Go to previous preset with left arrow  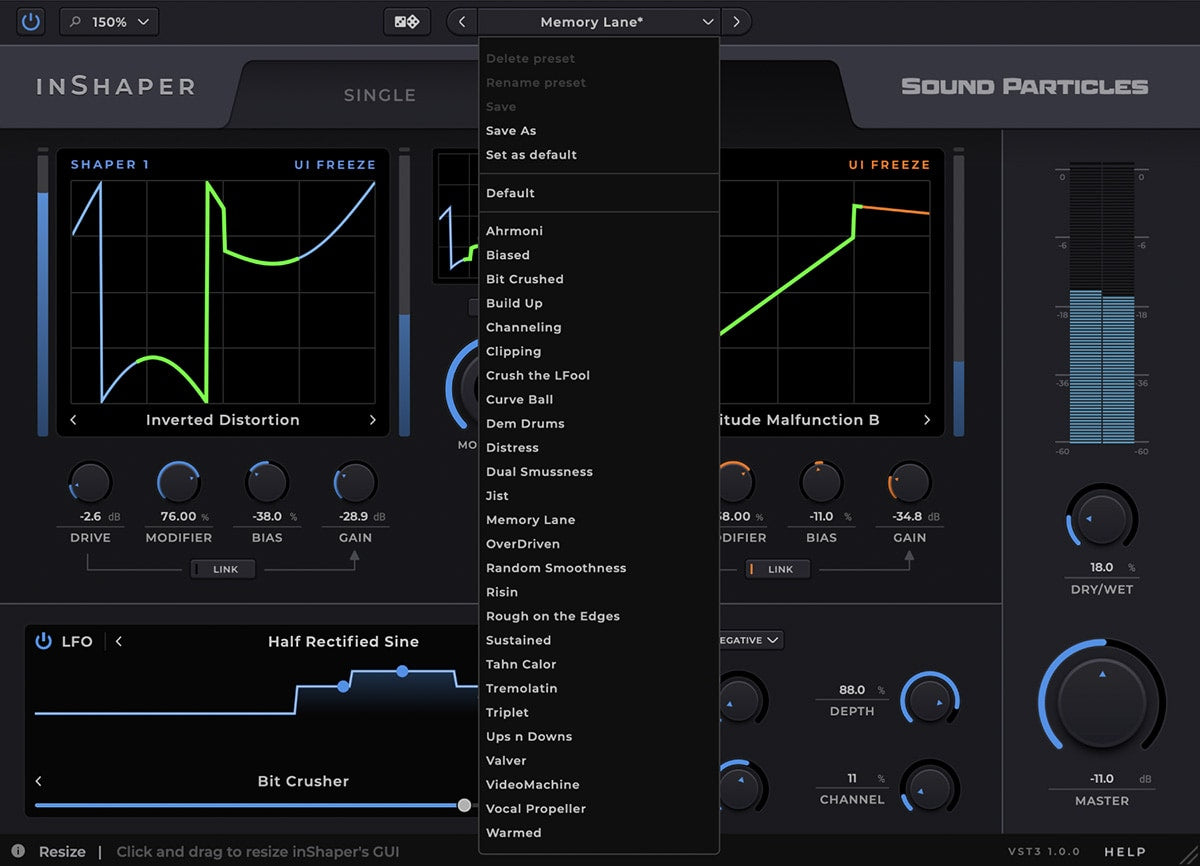tap(461, 21)
